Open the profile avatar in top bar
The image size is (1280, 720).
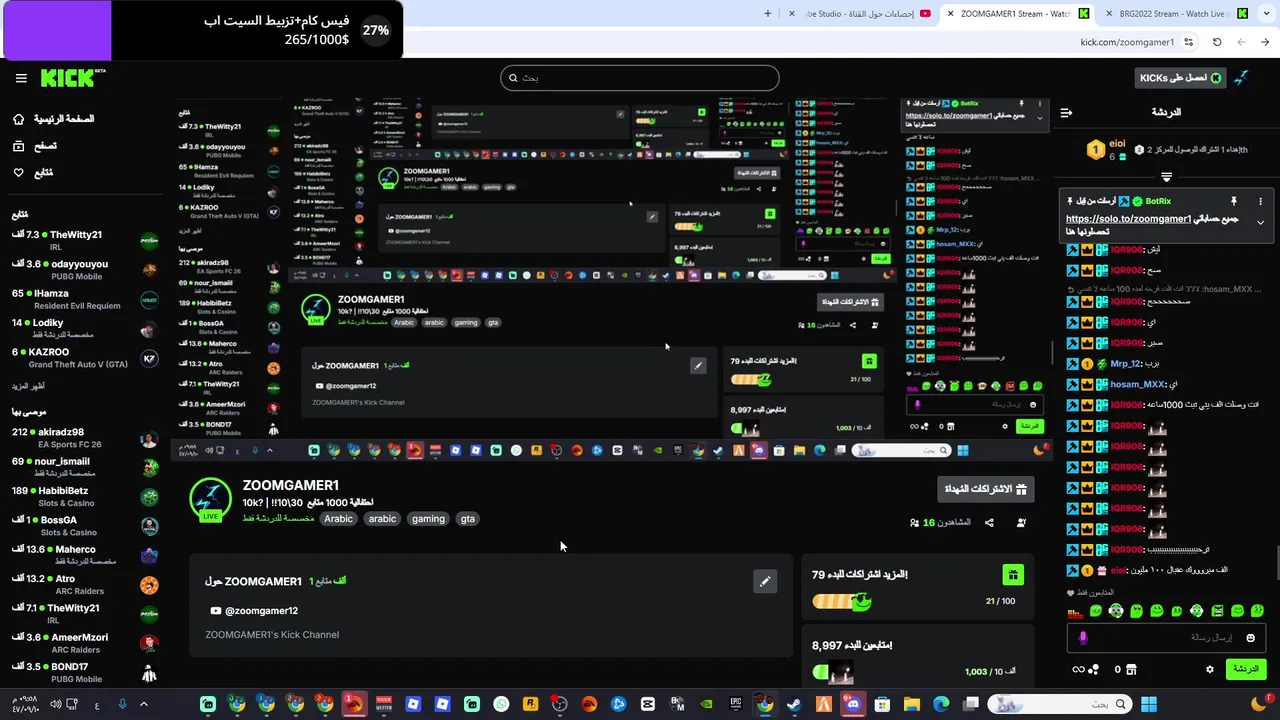[x=1242, y=78]
